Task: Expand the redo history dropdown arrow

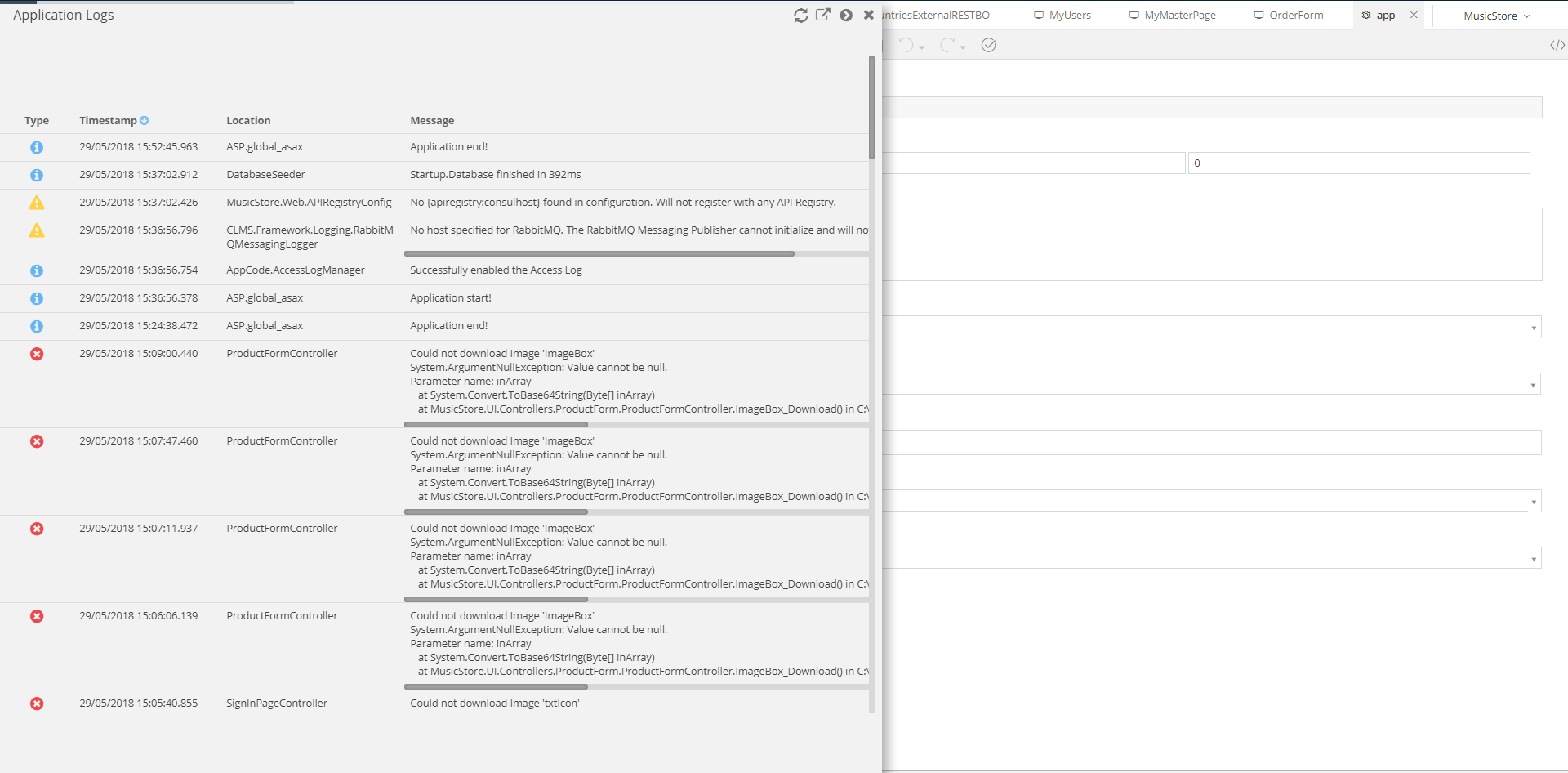Action: click(x=963, y=48)
